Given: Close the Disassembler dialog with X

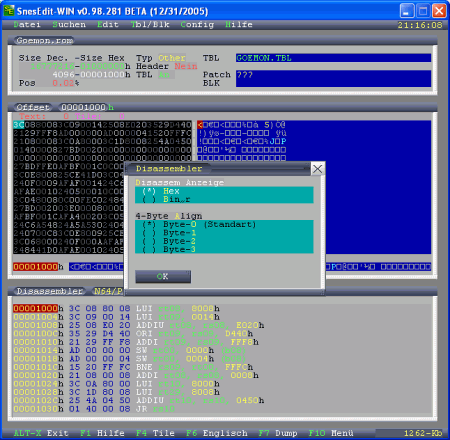Looking at the screenshot, I should (x=317, y=169).
